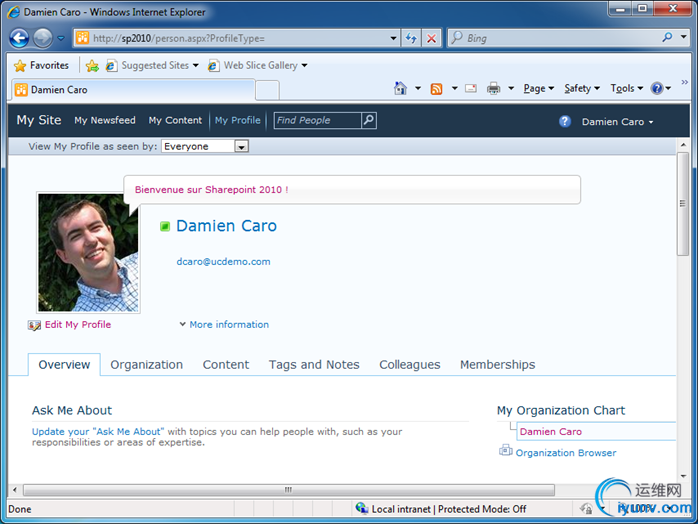Screen dimensions: 698x524
Task: Open the search provider dropdown arrow
Action: point(683,37)
